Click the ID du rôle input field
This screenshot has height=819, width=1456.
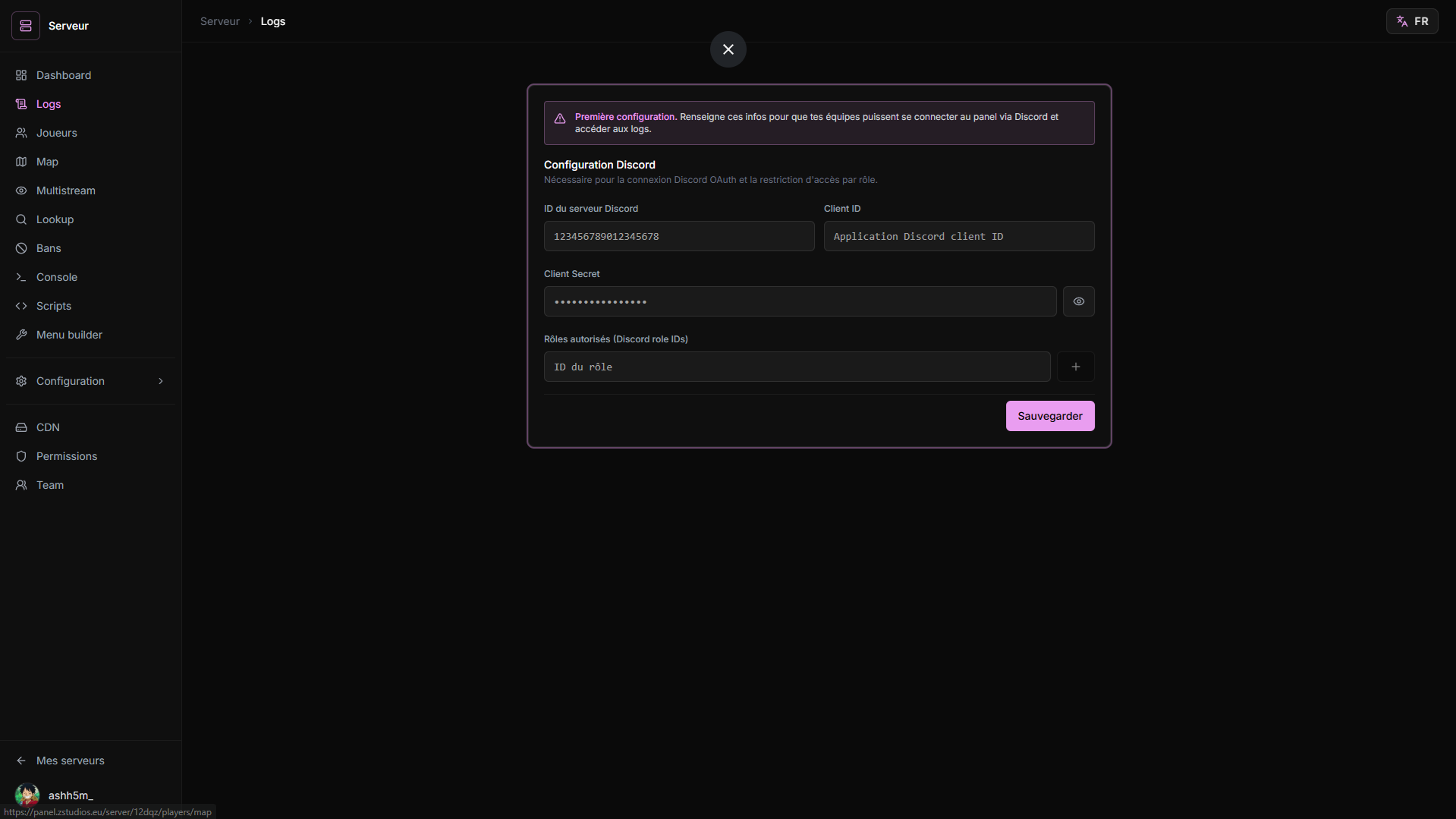coord(797,367)
